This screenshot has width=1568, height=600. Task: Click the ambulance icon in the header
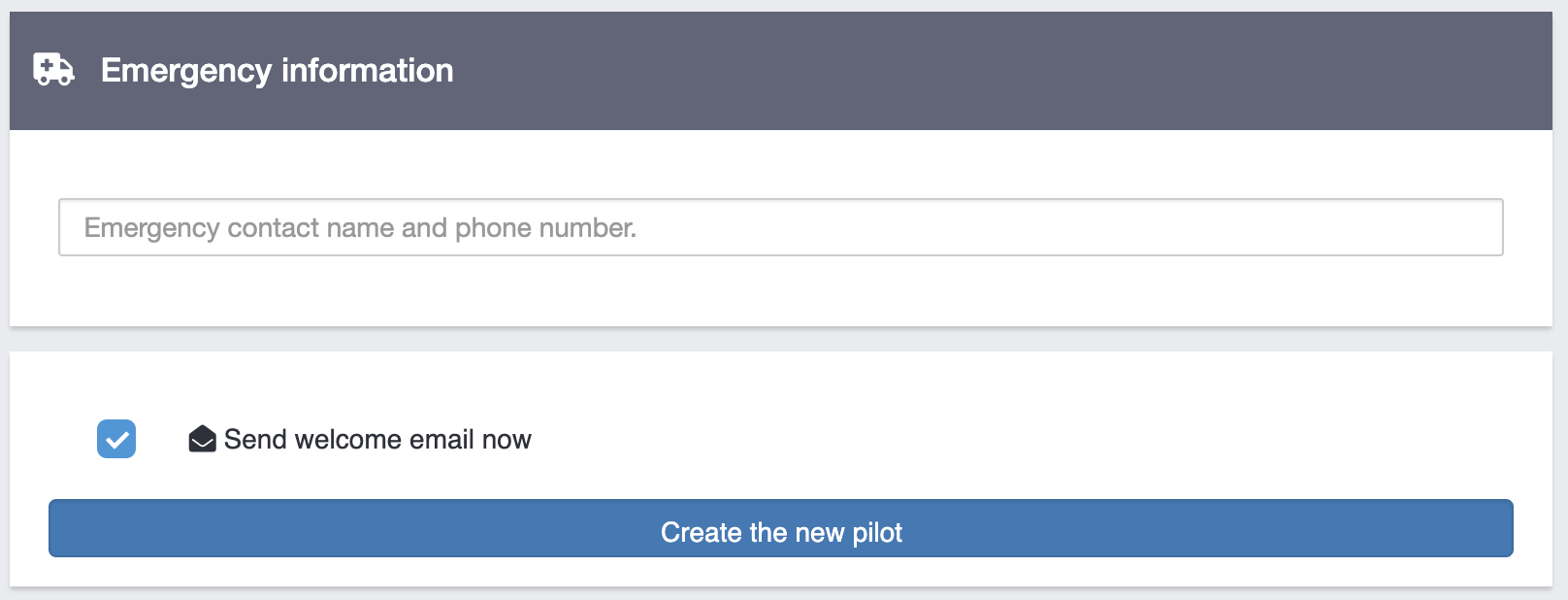(x=53, y=70)
